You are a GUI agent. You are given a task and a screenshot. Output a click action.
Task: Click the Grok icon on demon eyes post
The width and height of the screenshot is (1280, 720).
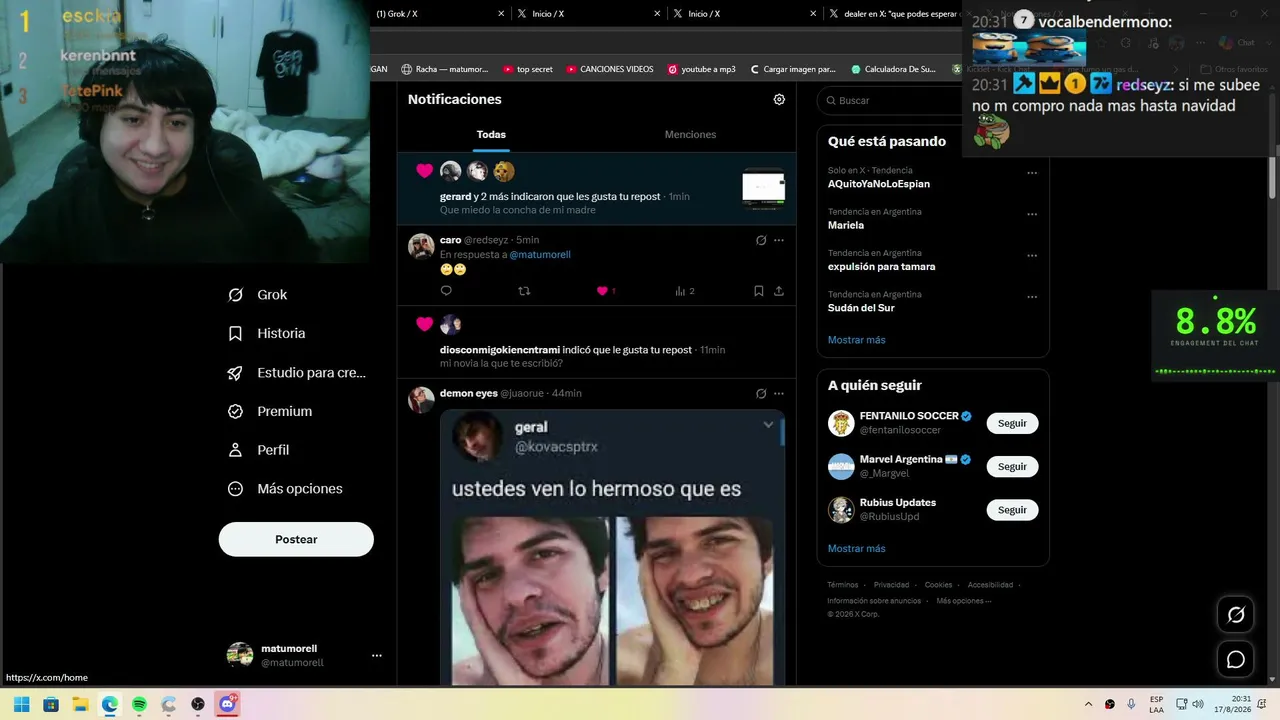point(761,393)
